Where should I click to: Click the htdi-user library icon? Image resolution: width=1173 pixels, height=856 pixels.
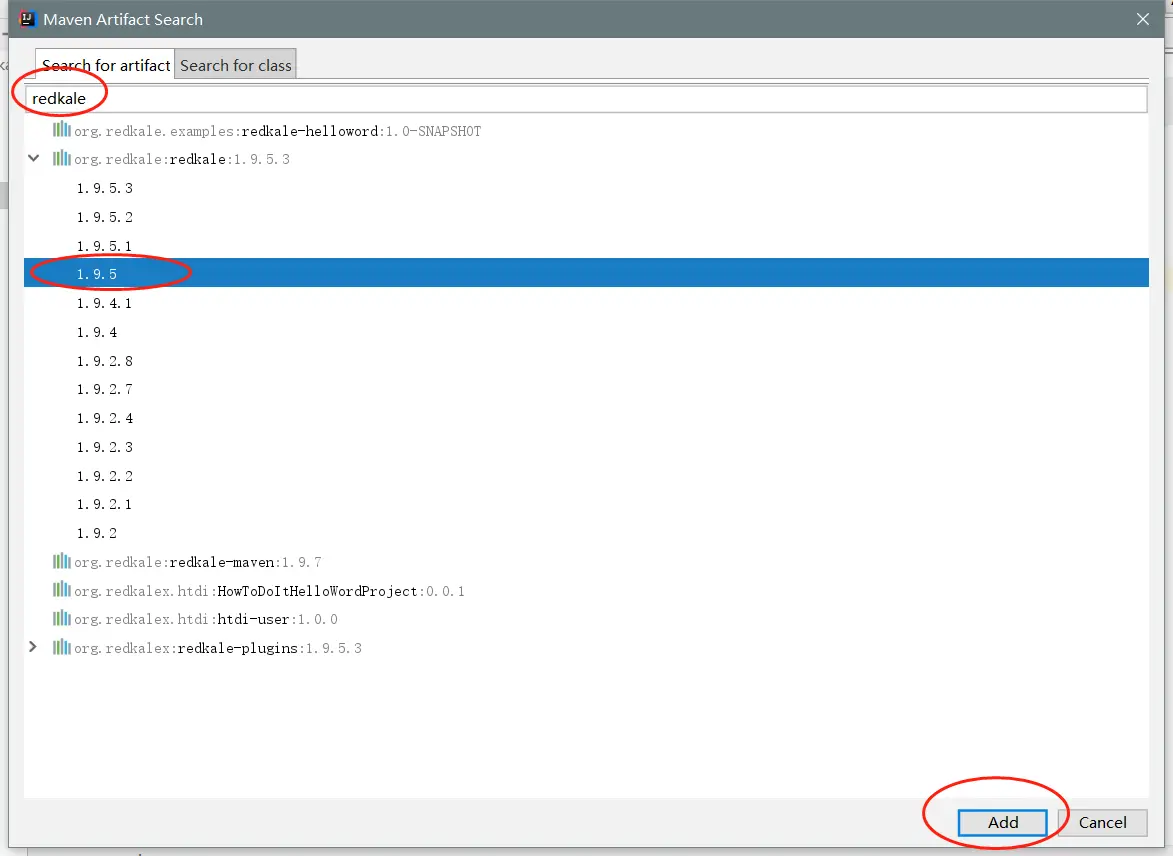[x=61, y=619]
